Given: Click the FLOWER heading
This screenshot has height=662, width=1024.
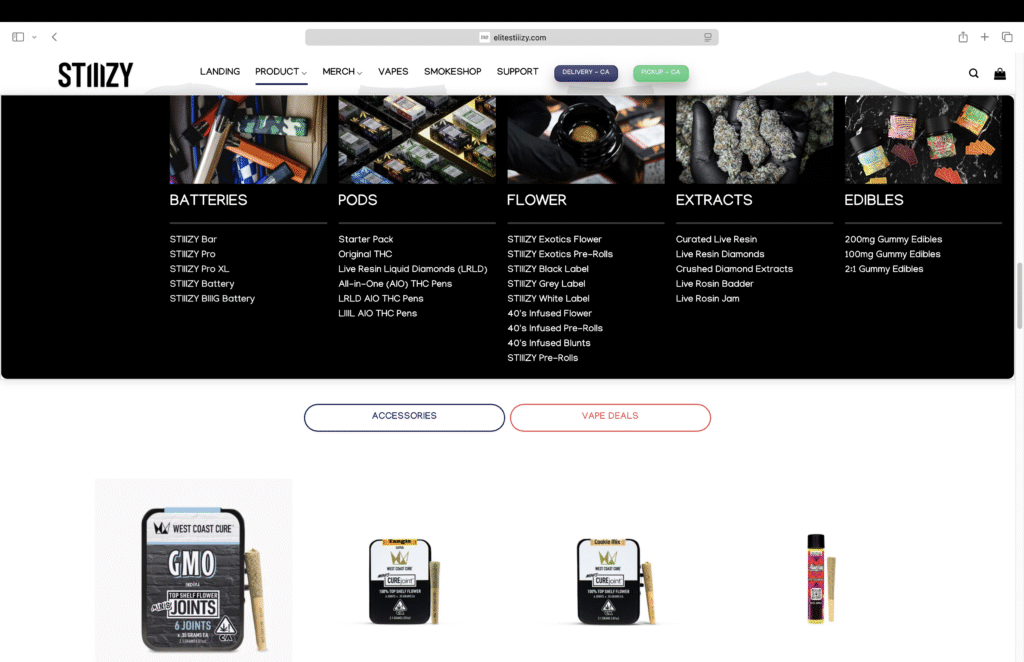Looking at the screenshot, I should click(x=537, y=200).
